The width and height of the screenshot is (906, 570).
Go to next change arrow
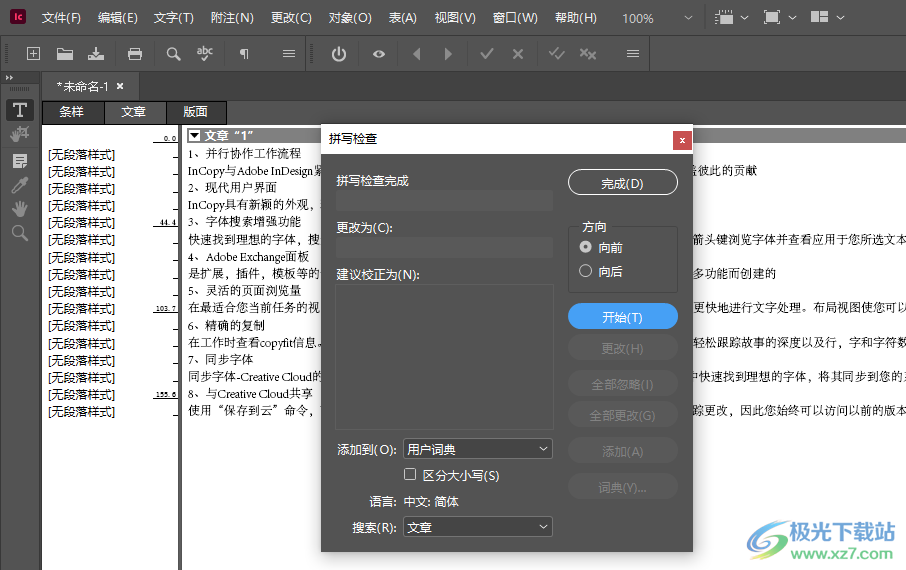(x=448, y=54)
